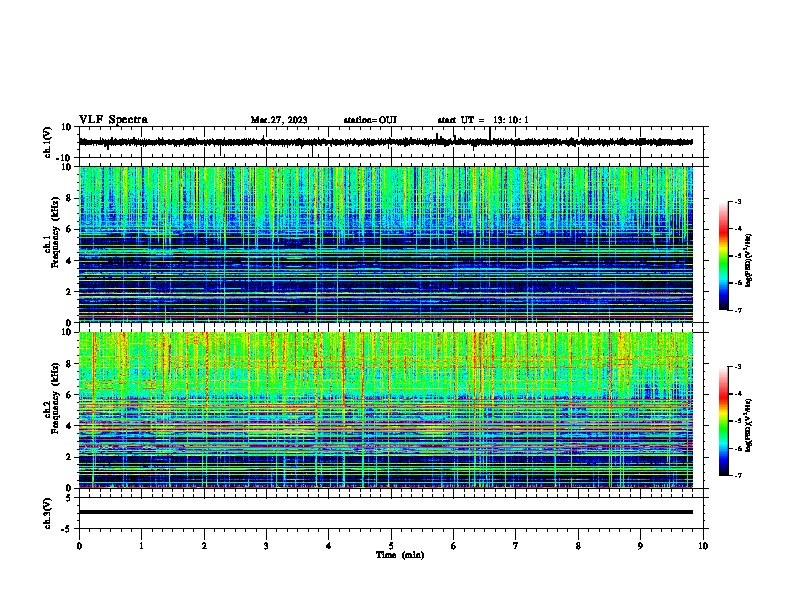Click the time axis tick label "9"
The height and width of the screenshot is (612, 792).
click(x=640, y=546)
